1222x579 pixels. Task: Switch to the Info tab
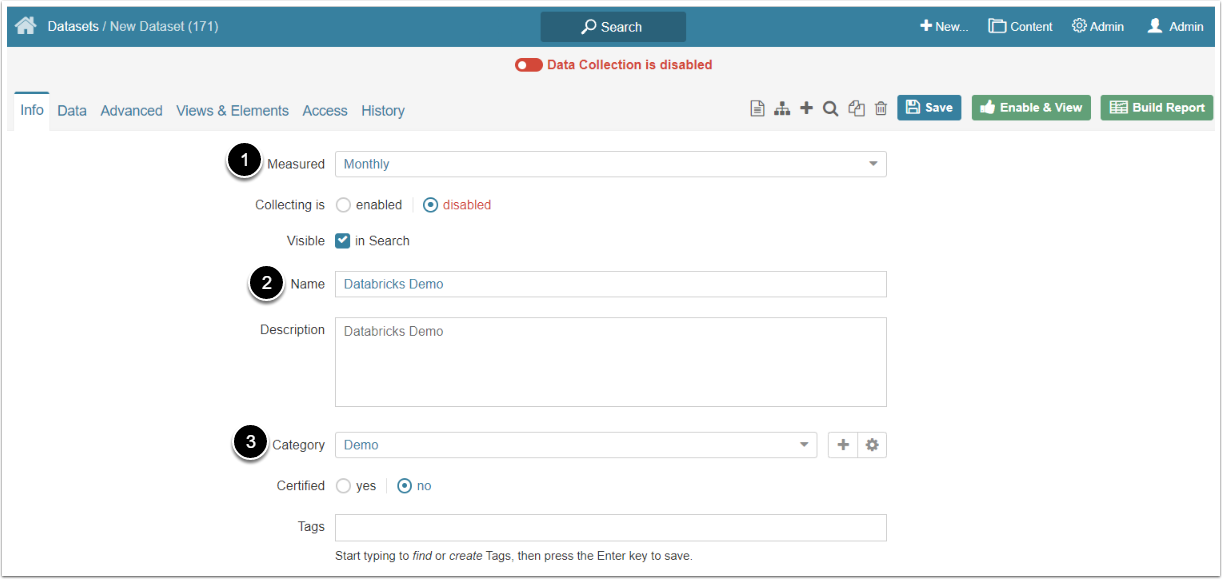coord(32,110)
